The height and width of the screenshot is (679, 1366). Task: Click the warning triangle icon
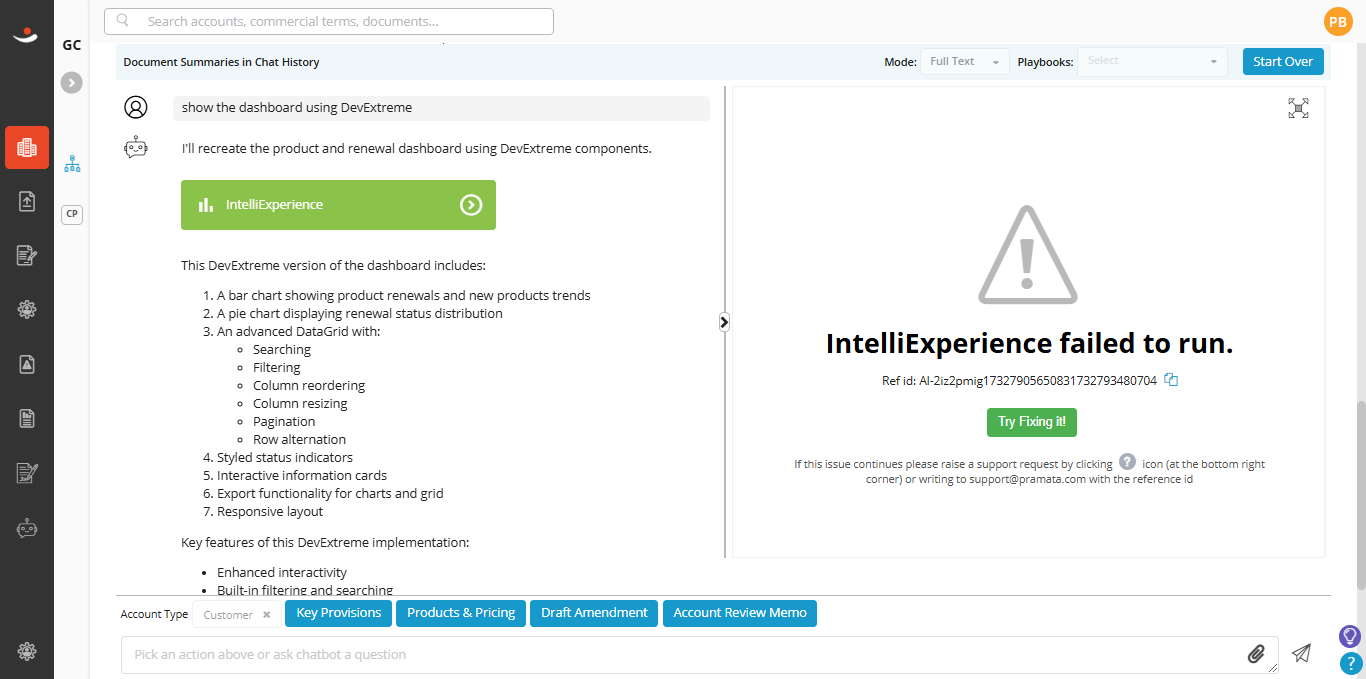(1028, 255)
